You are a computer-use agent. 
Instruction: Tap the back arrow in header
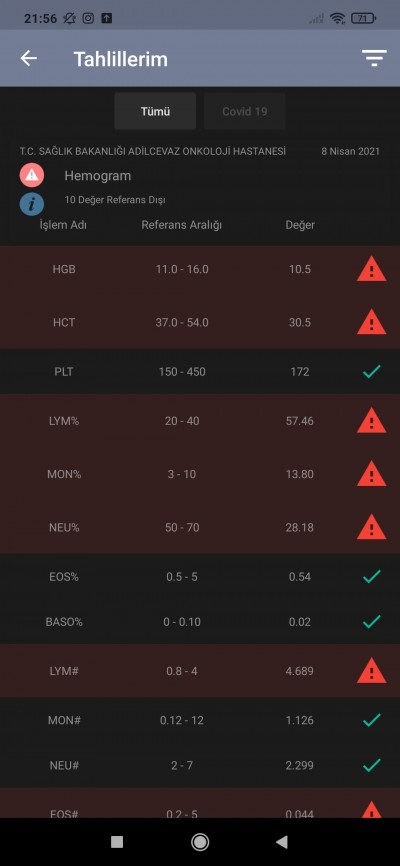[29, 59]
